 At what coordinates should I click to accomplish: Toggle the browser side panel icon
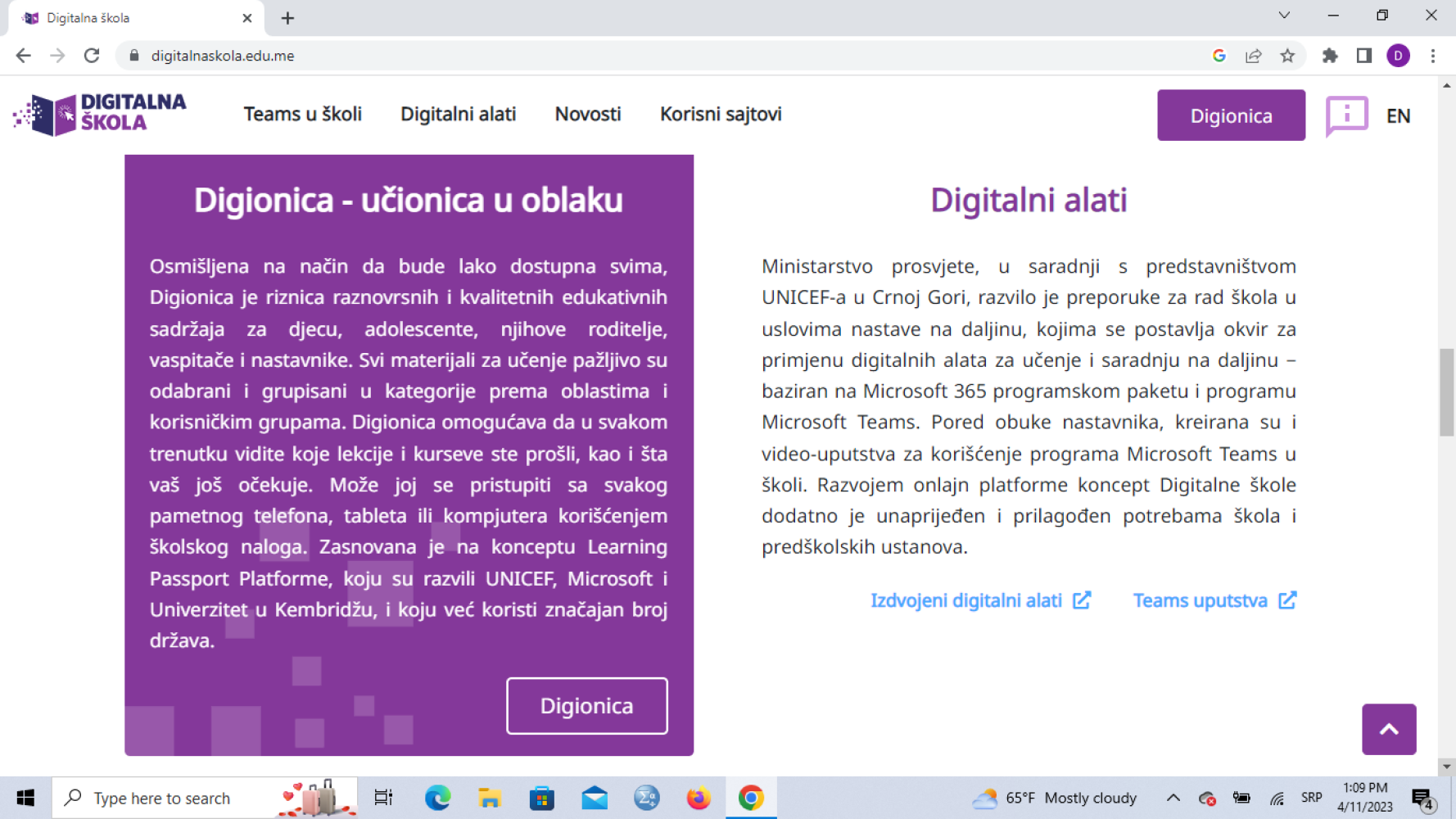1363,56
